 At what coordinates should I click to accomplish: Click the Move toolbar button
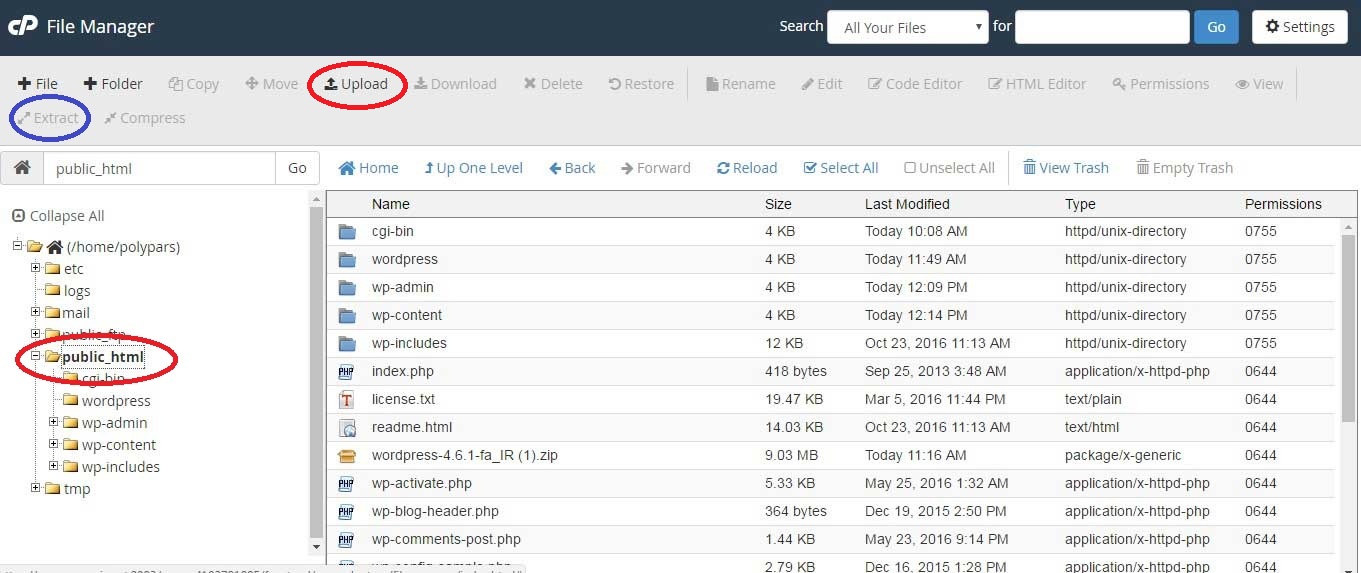click(x=271, y=84)
